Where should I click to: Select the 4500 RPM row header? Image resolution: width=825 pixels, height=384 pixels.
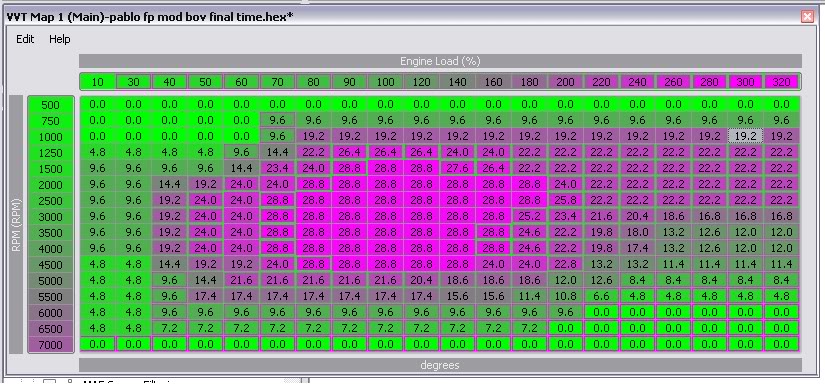pos(51,265)
